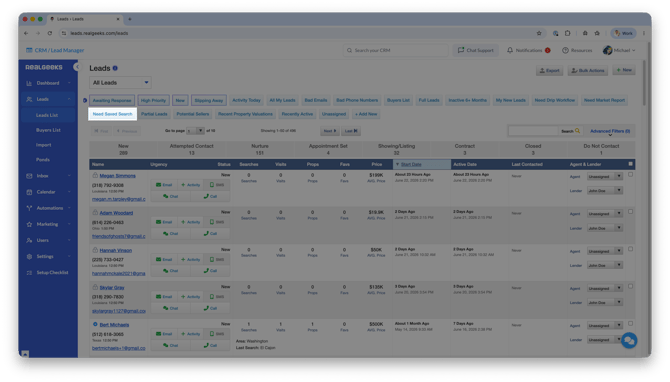Open the chat bubble widget

629,341
